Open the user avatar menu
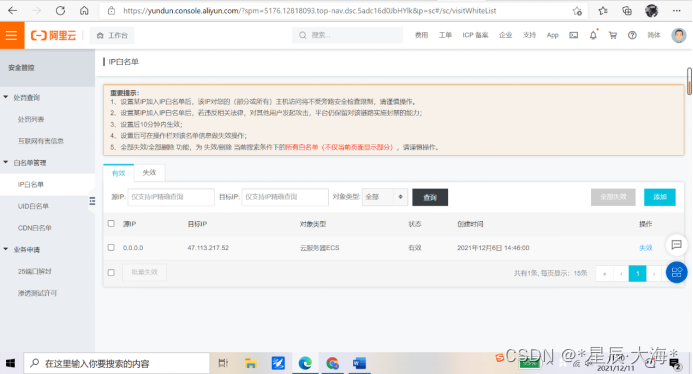Image resolution: width=693 pixels, height=374 pixels. click(678, 35)
